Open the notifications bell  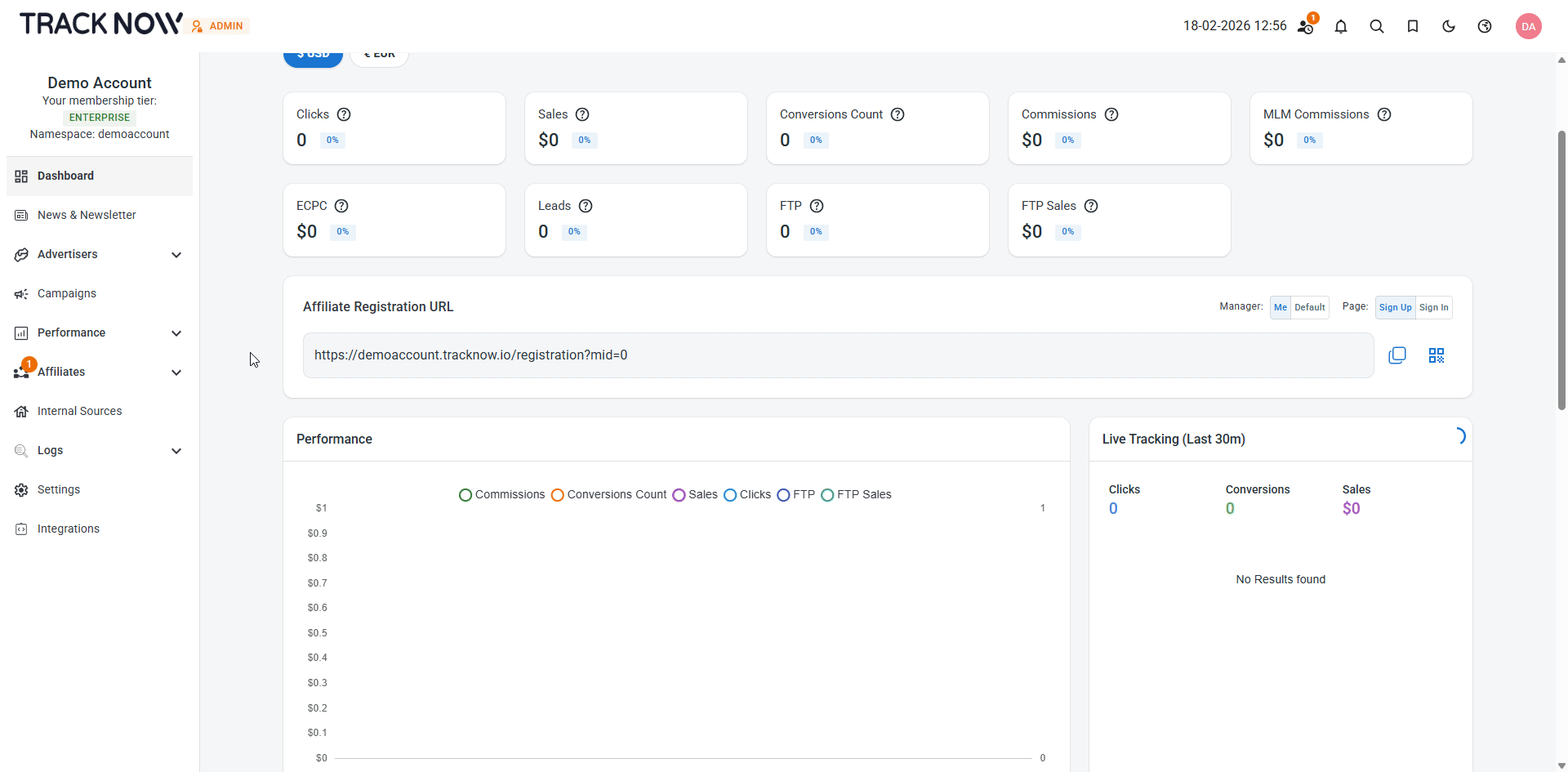pos(1340,26)
